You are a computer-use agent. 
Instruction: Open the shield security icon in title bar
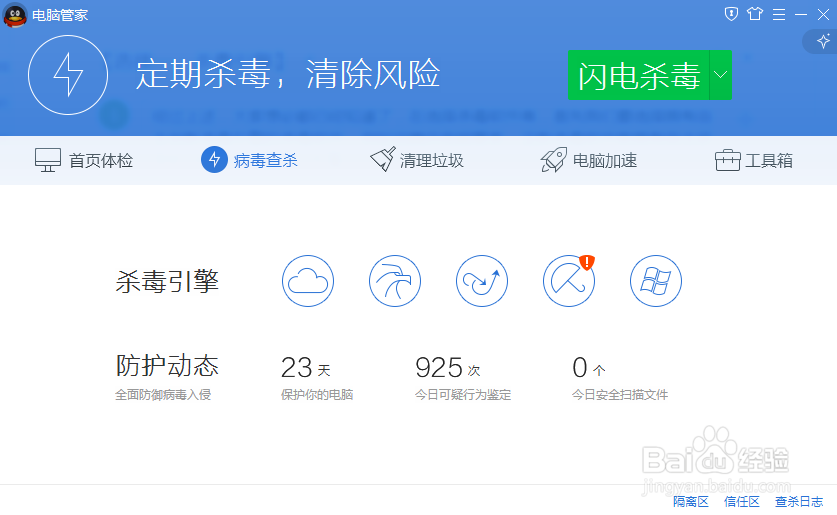pyautogui.click(x=731, y=14)
